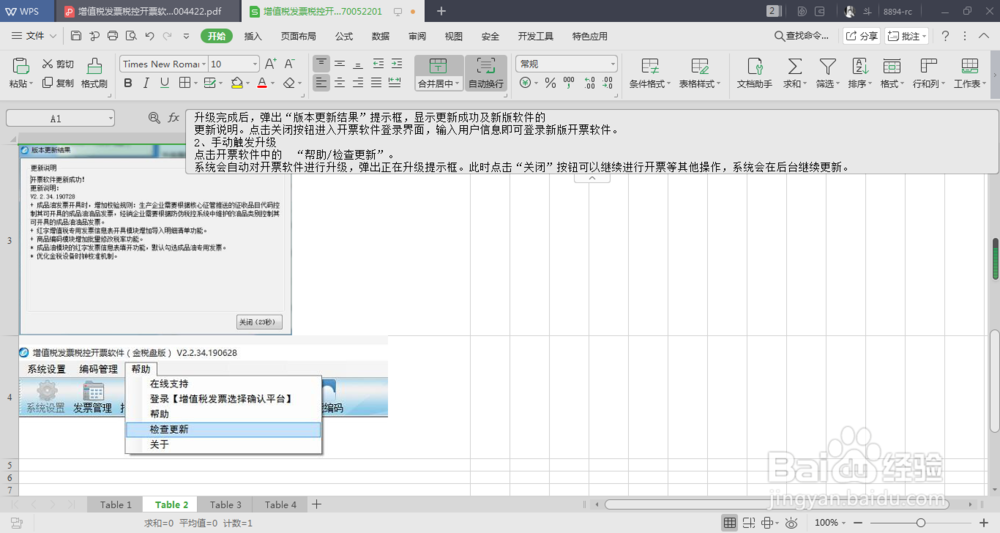Open Conditional Formatting menu
Screen dimensions: 1000x533
click(649, 73)
